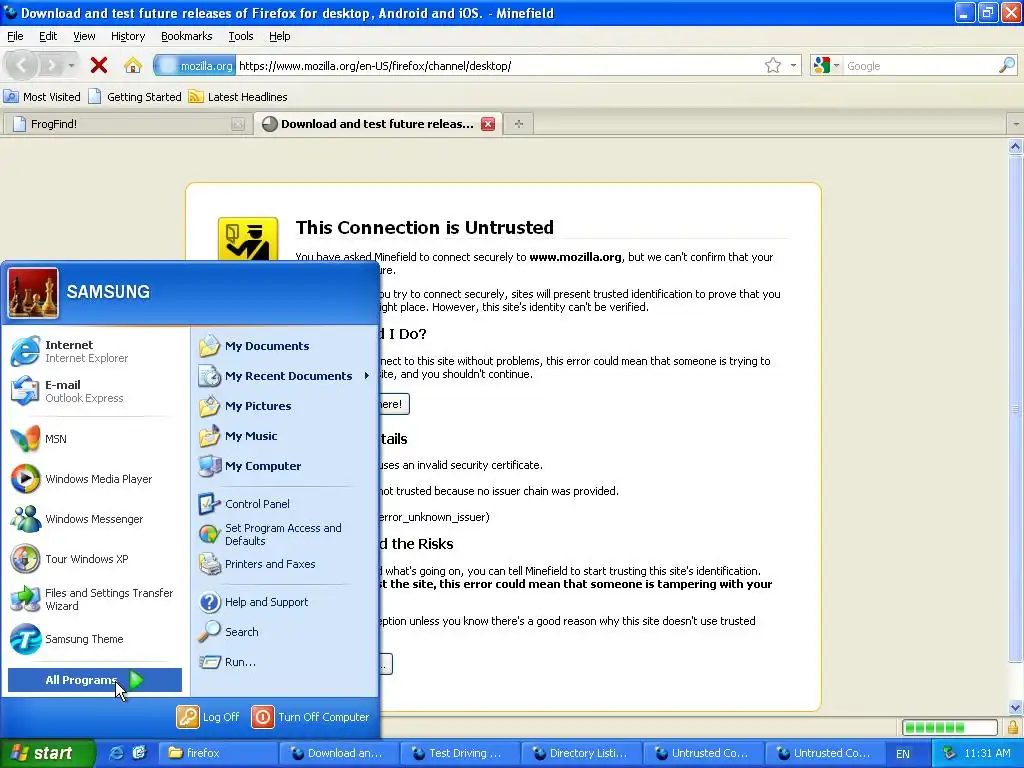The width and height of the screenshot is (1024, 768).
Task: Switch to Directory Listi... taskbar window
Action: tap(581, 753)
